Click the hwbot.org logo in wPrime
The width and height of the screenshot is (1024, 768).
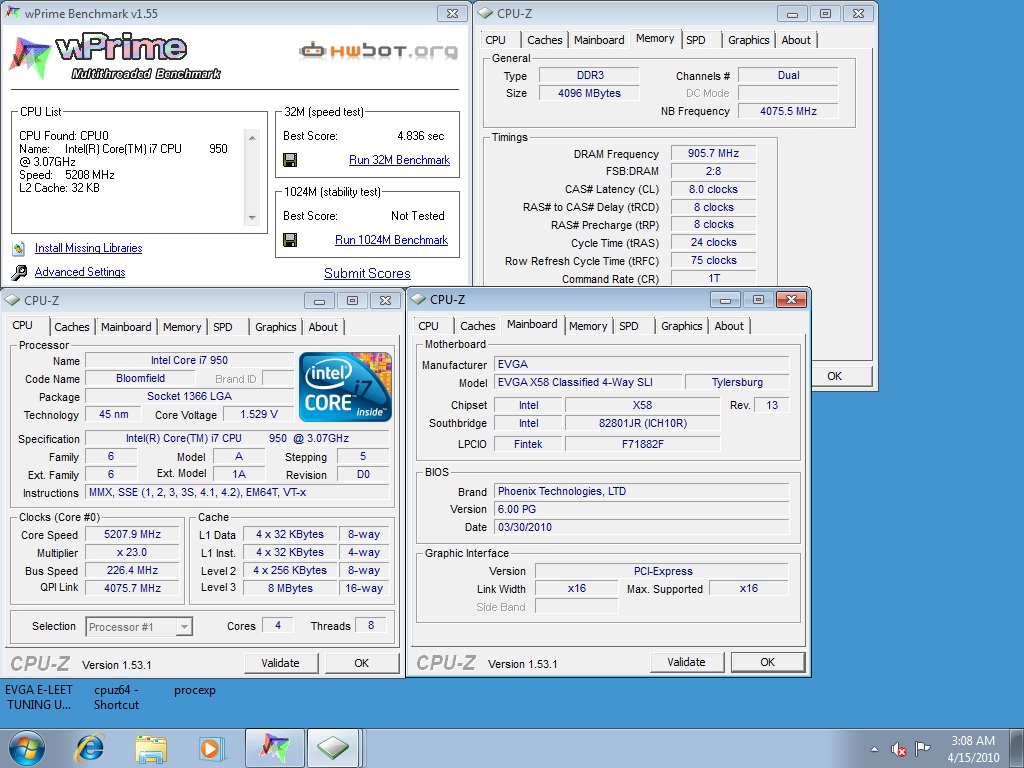(x=379, y=50)
